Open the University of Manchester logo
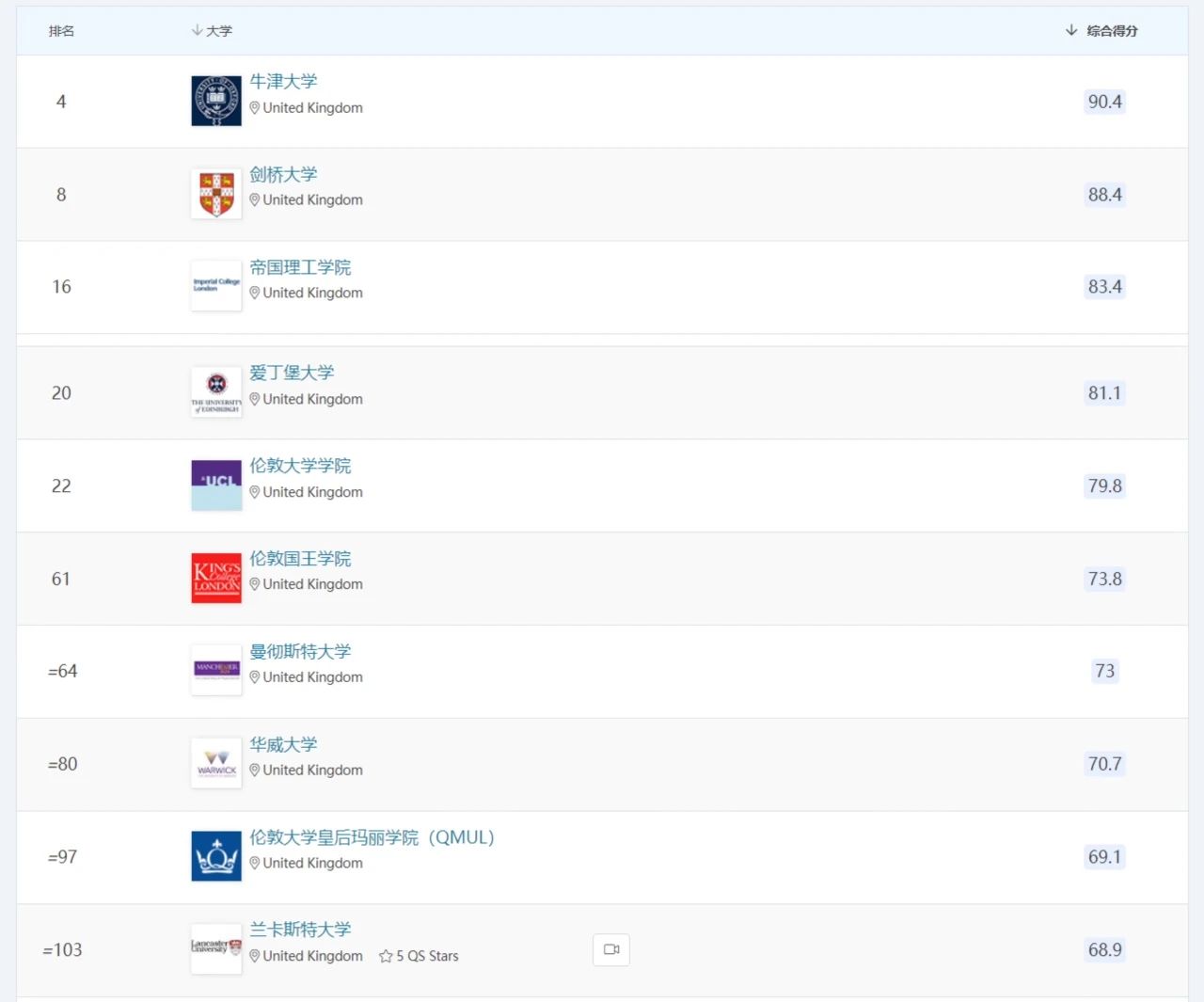 (x=216, y=671)
